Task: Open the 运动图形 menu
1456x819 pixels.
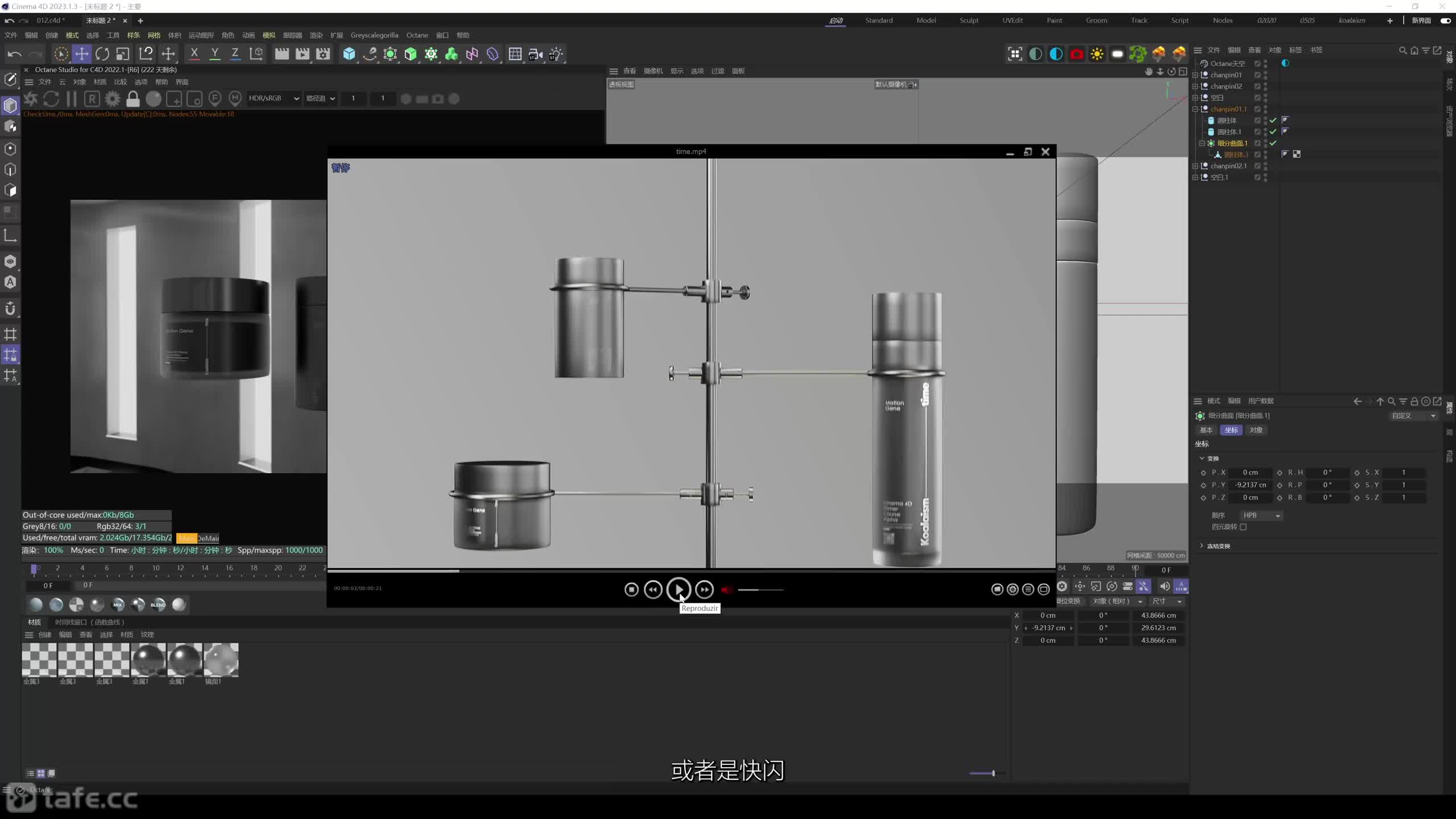Action: coord(201,35)
